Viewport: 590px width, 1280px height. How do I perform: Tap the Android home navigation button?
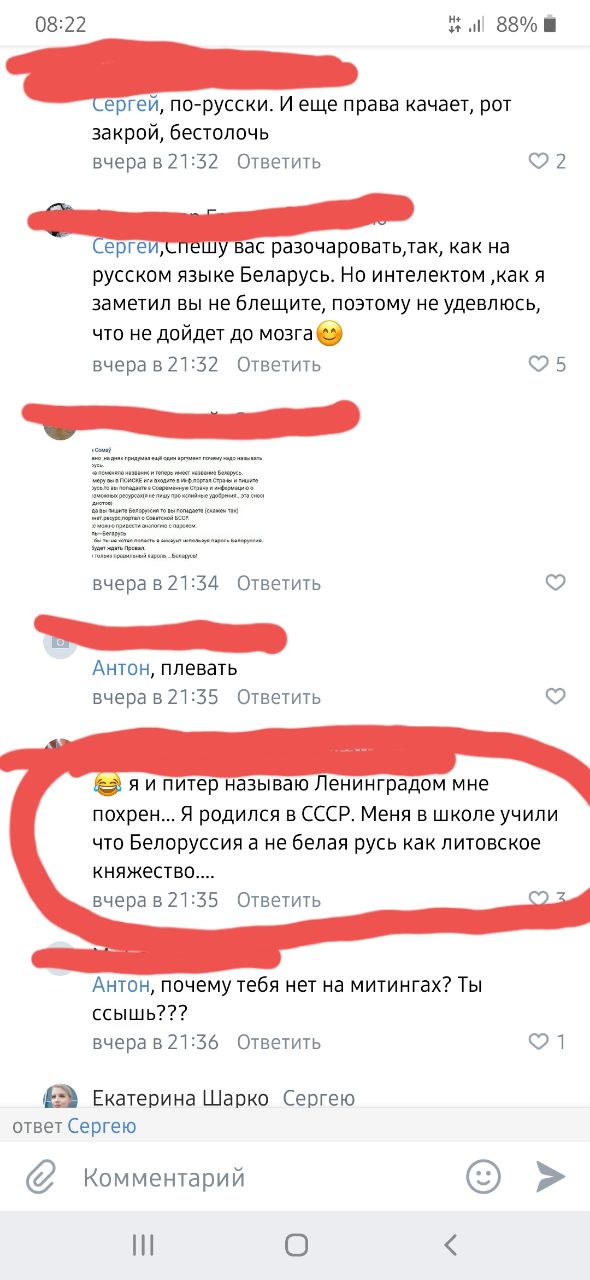click(296, 1244)
